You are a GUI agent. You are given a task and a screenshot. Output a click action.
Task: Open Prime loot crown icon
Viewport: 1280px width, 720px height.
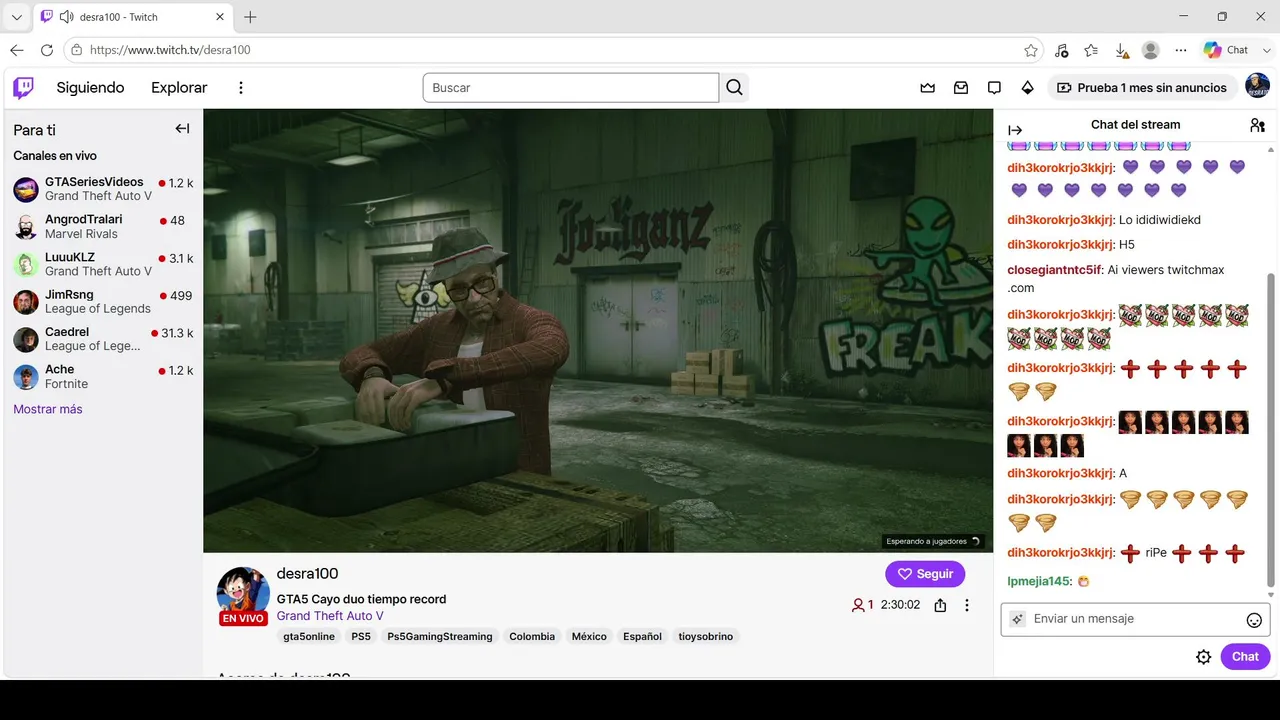(928, 88)
